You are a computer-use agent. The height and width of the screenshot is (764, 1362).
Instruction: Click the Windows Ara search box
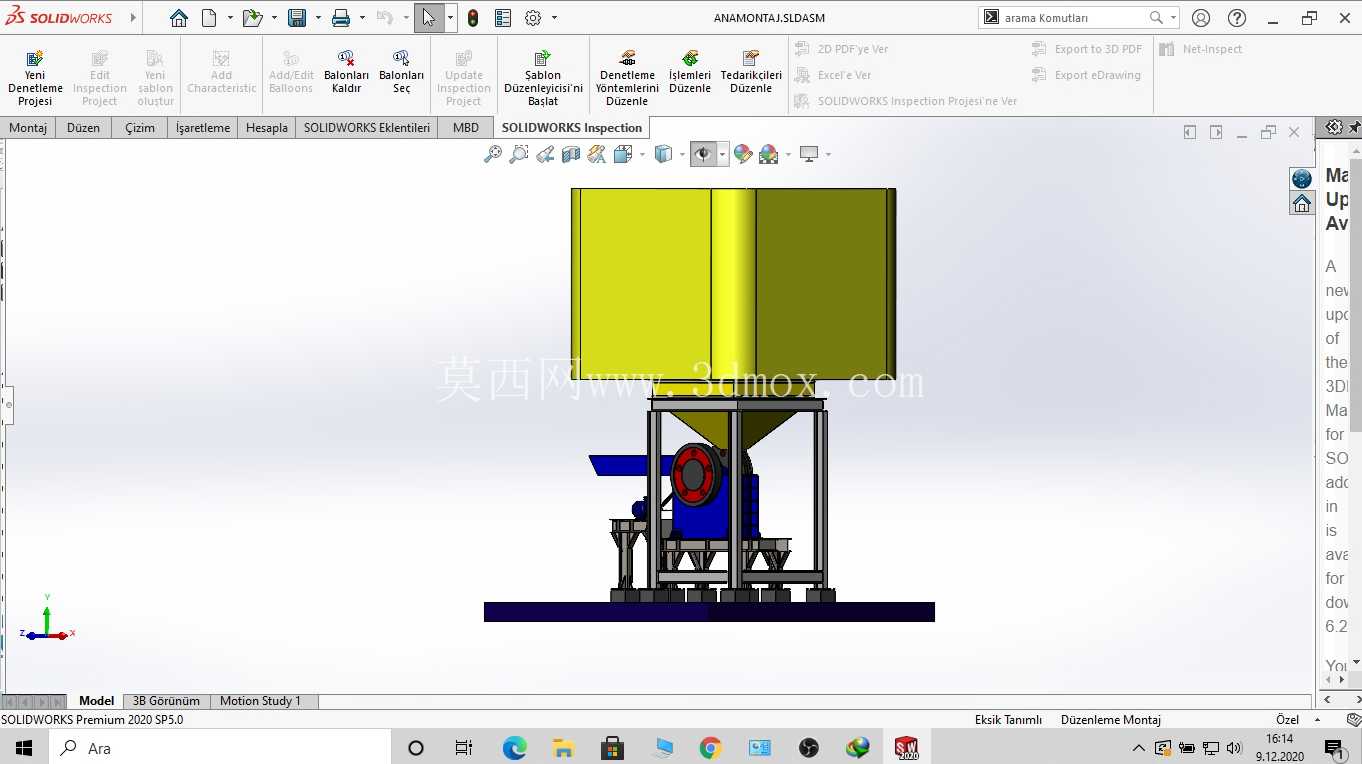(220, 748)
